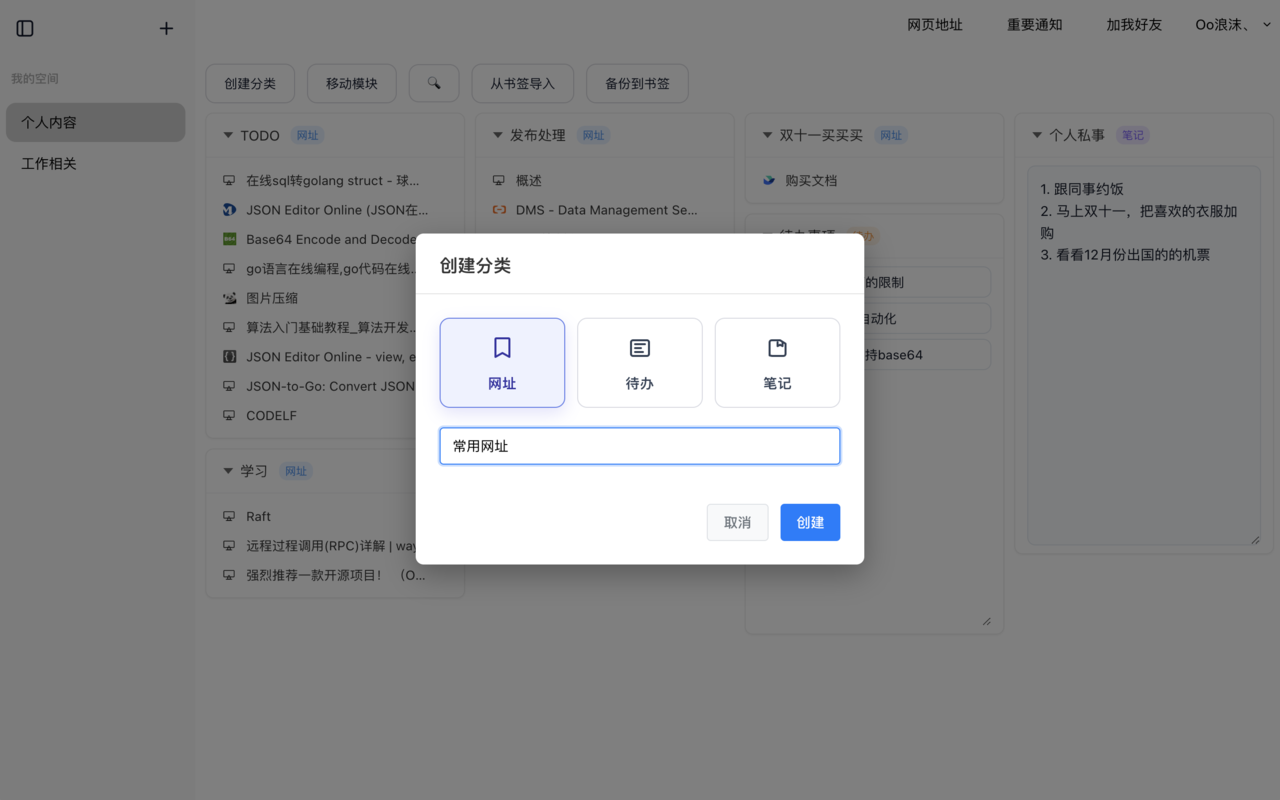The image size is (1280, 800).
Task: Click the 从书签导入 button
Action: point(522,83)
